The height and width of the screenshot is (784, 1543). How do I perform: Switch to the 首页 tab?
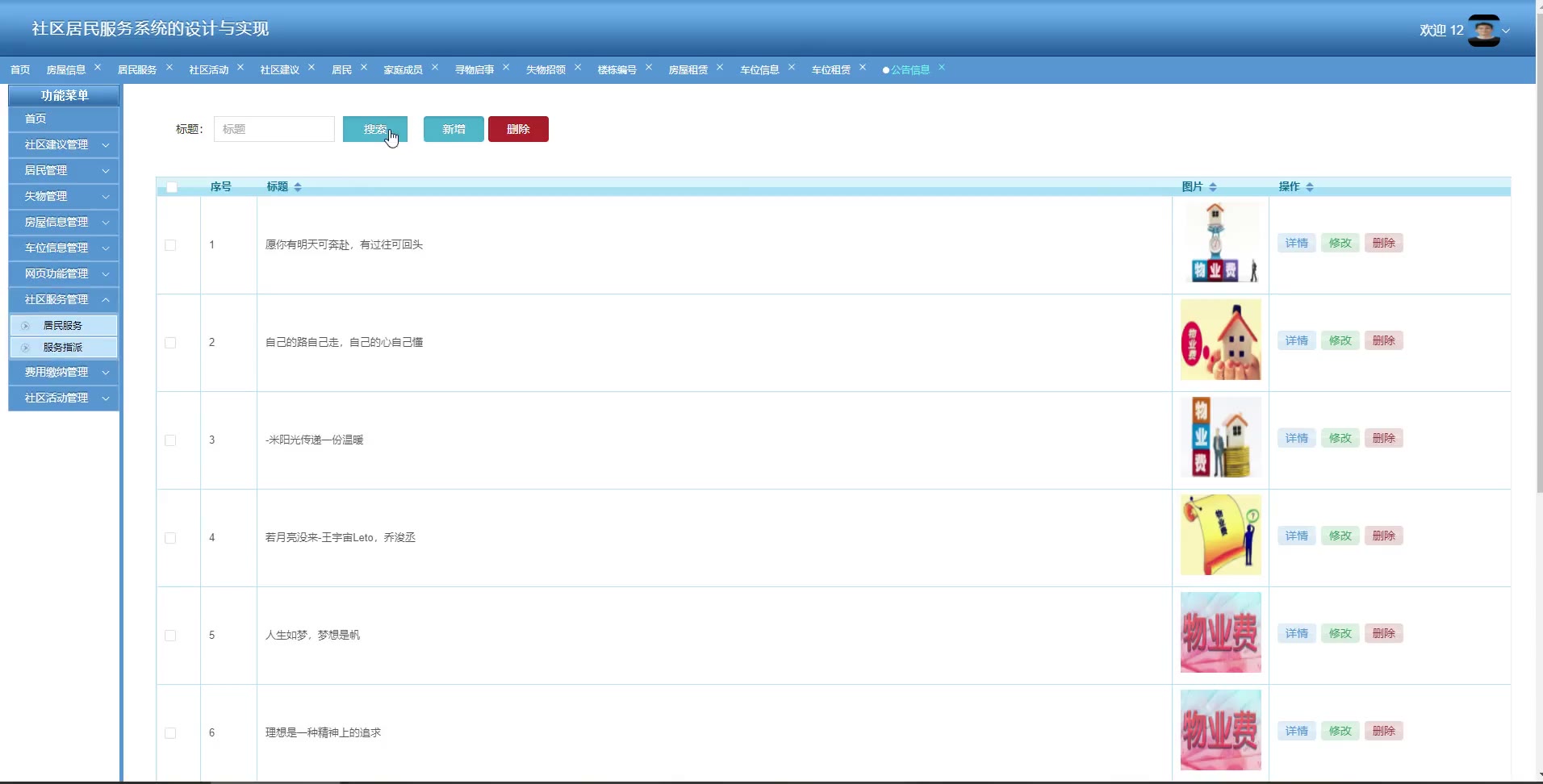tap(20, 70)
